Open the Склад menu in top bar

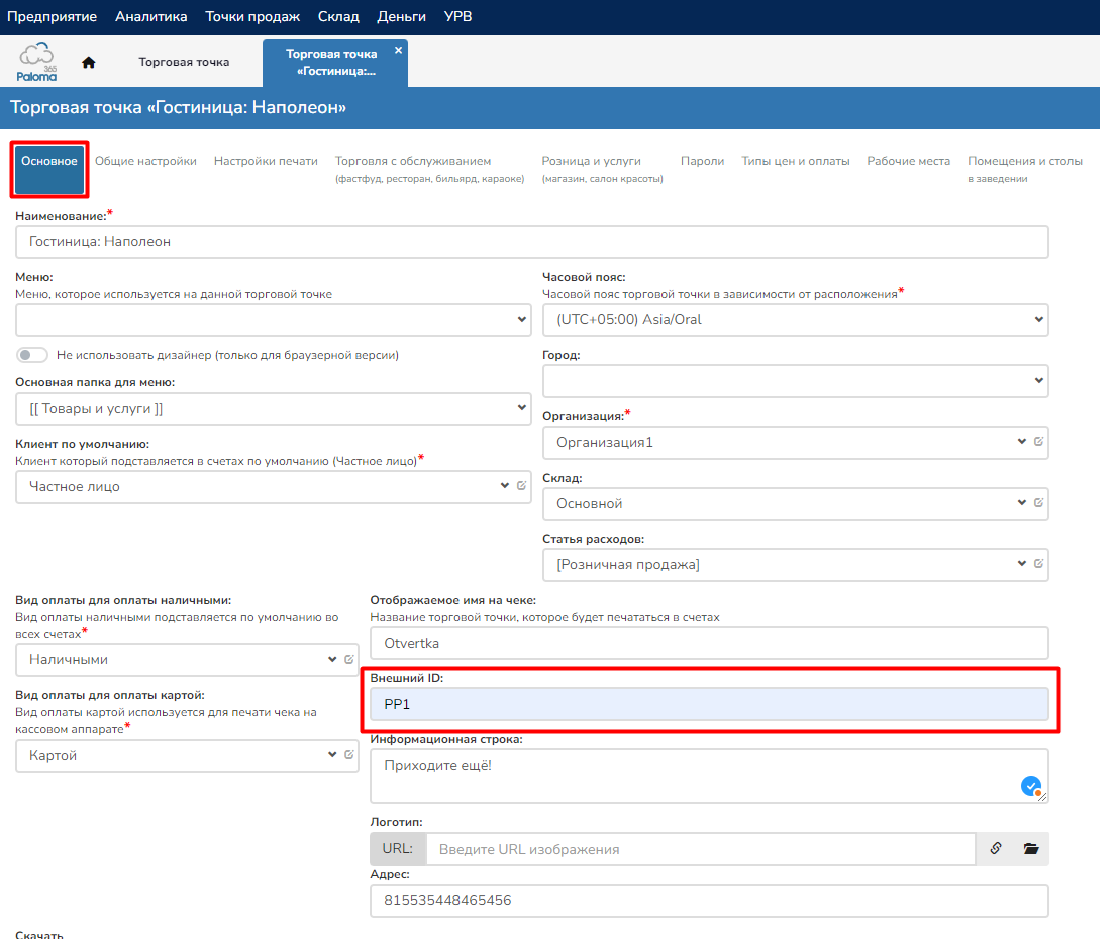tap(338, 17)
